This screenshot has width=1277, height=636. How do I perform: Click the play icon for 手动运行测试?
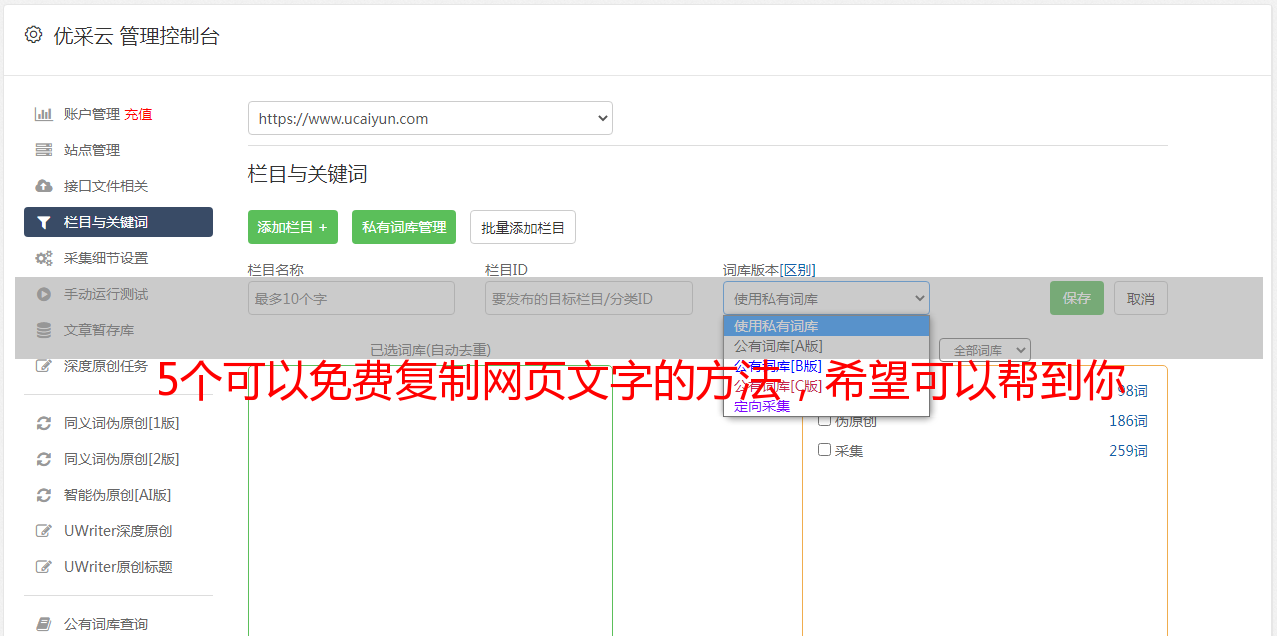click(x=44, y=294)
